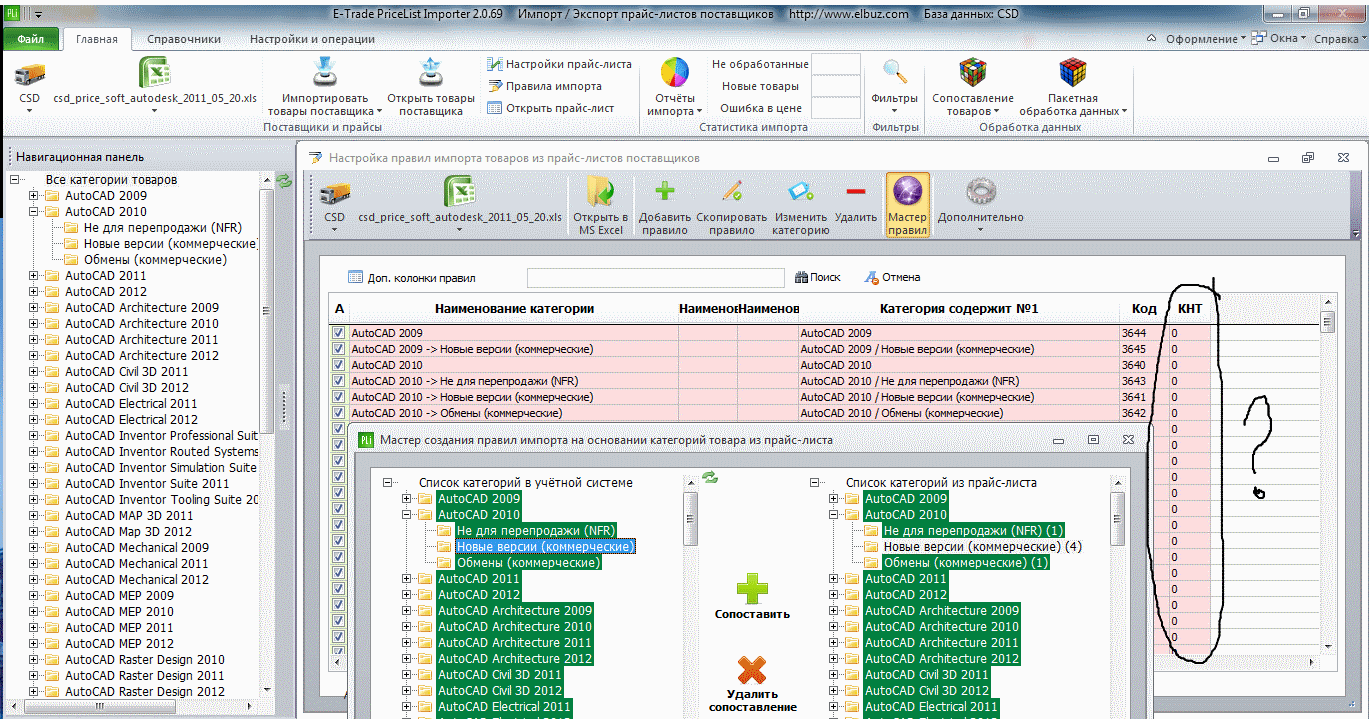Click Открыть прайс-лист

click(x=551, y=108)
